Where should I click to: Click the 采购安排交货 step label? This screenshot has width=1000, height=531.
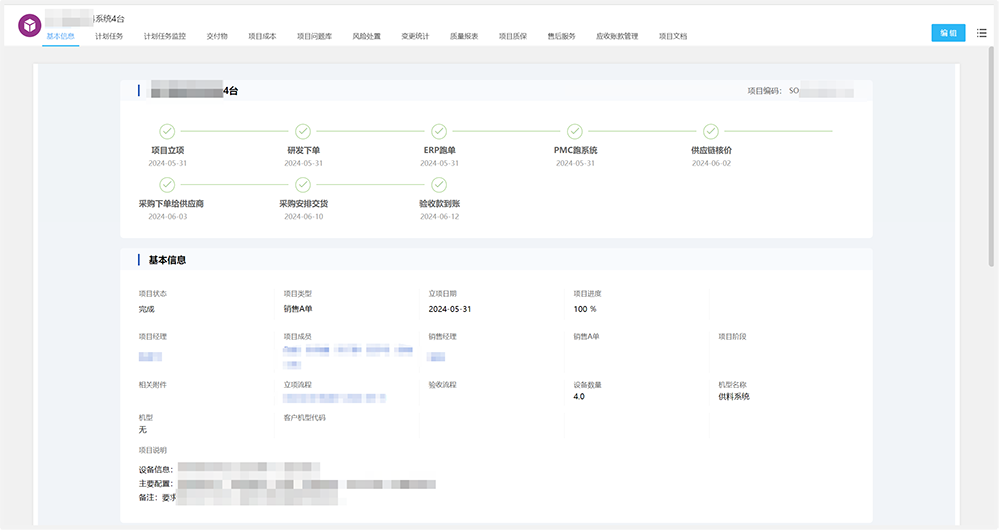click(x=304, y=204)
